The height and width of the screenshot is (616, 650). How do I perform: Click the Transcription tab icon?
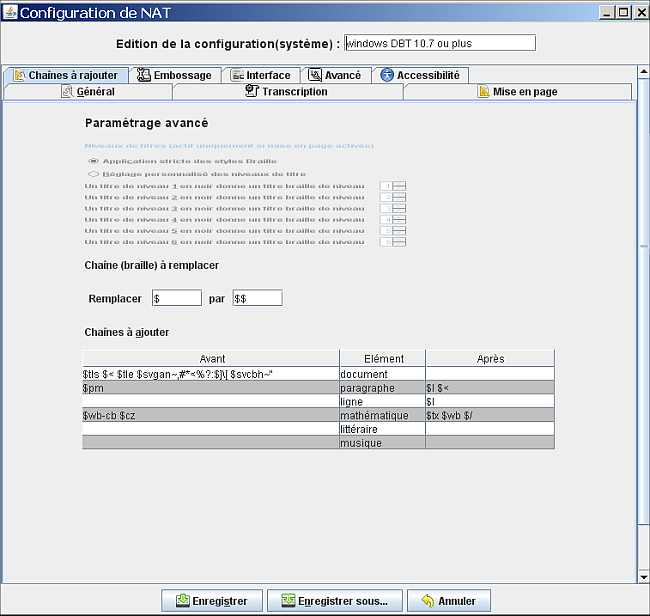tap(252, 91)
